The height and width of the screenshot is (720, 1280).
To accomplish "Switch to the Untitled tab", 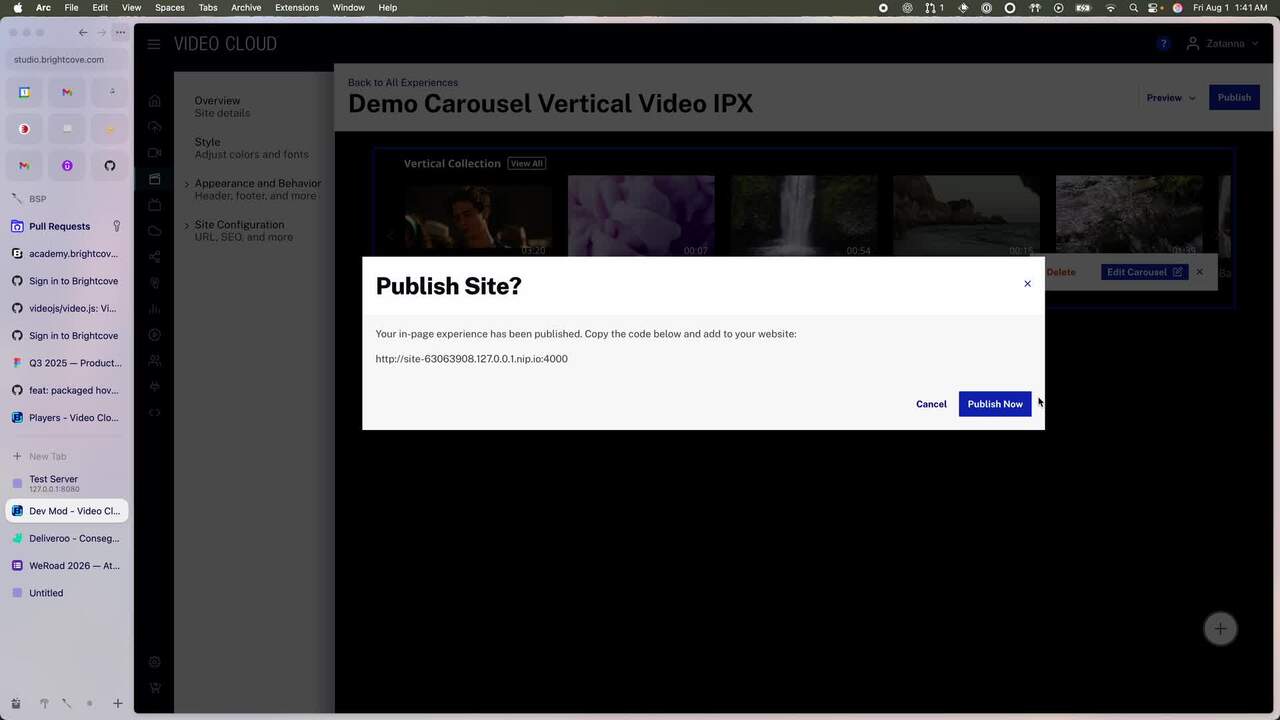I will point(68,593).
